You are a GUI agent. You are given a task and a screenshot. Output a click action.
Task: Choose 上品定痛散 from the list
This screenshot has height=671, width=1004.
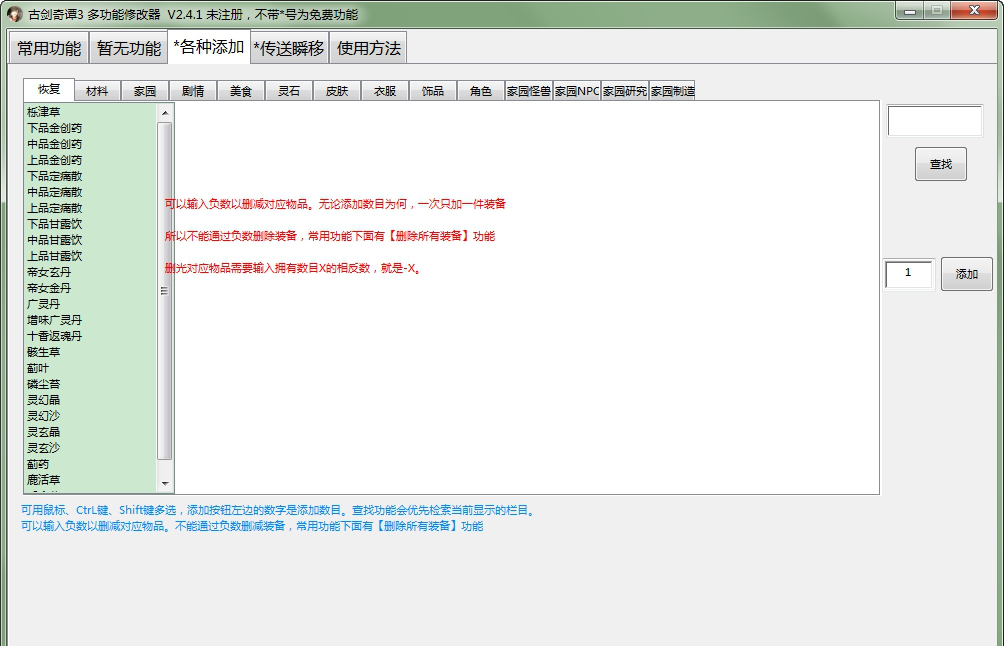tap(91, 208)
